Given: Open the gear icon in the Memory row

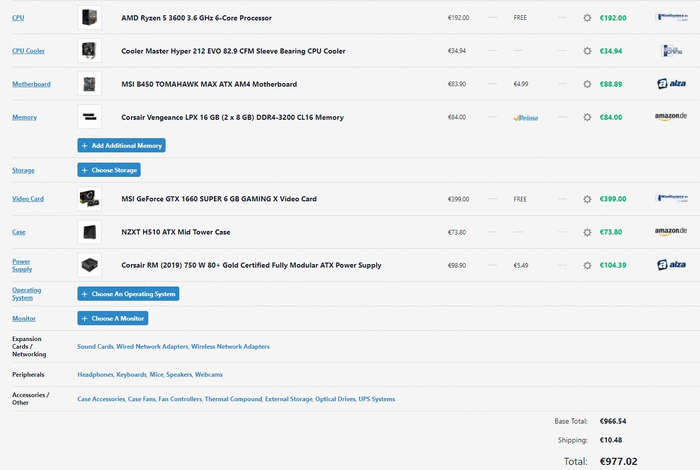Looking at the screenshot, I should coord(587,117).
